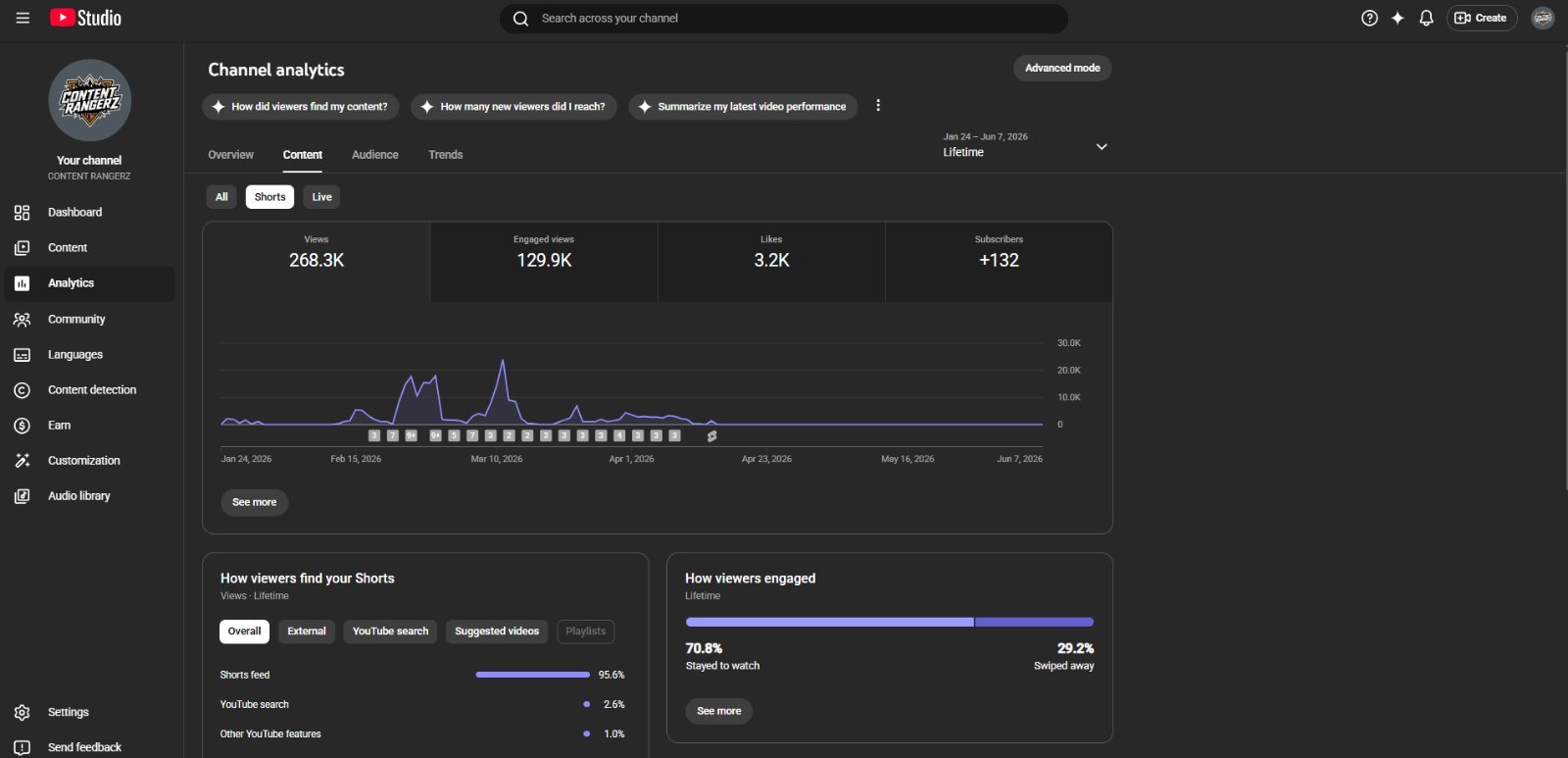1568x758 pixels.
Task: Click the Ask Studio sparkle icon in header
Action: click(1397, 18)
